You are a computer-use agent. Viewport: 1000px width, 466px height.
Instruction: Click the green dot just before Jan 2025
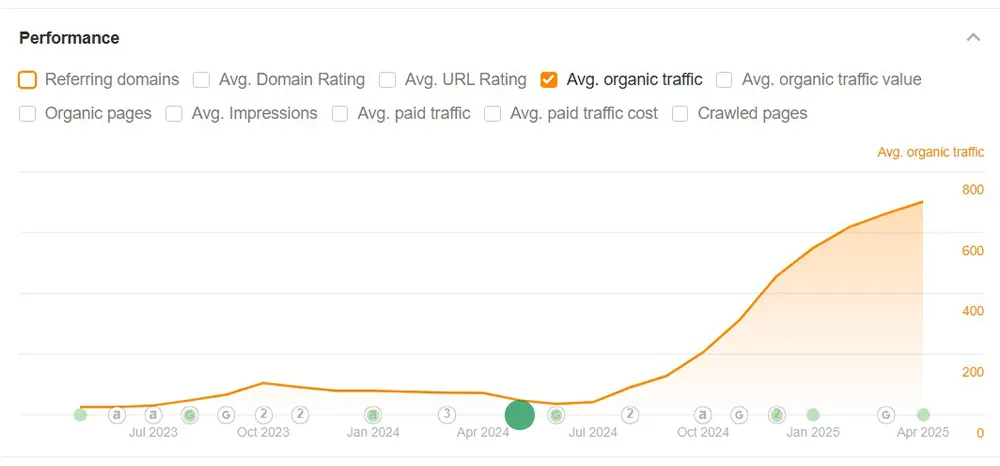point(813,414)
